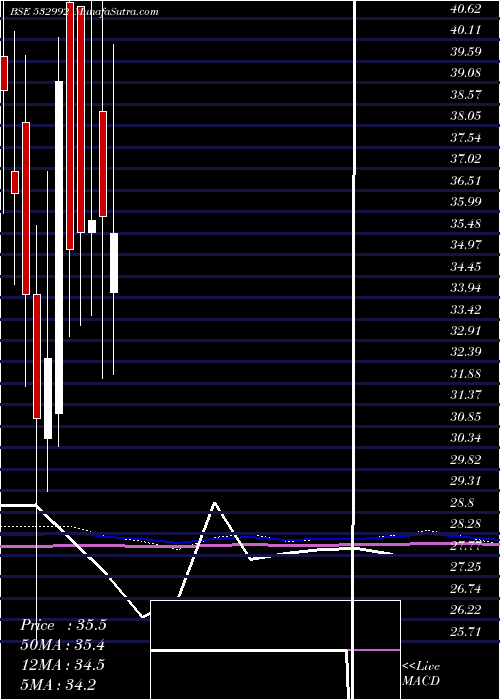Image resolution: width=500 pixels, height=700 pixels.
Task: Select the small white candle near 35.48
Action: (92, 226)
